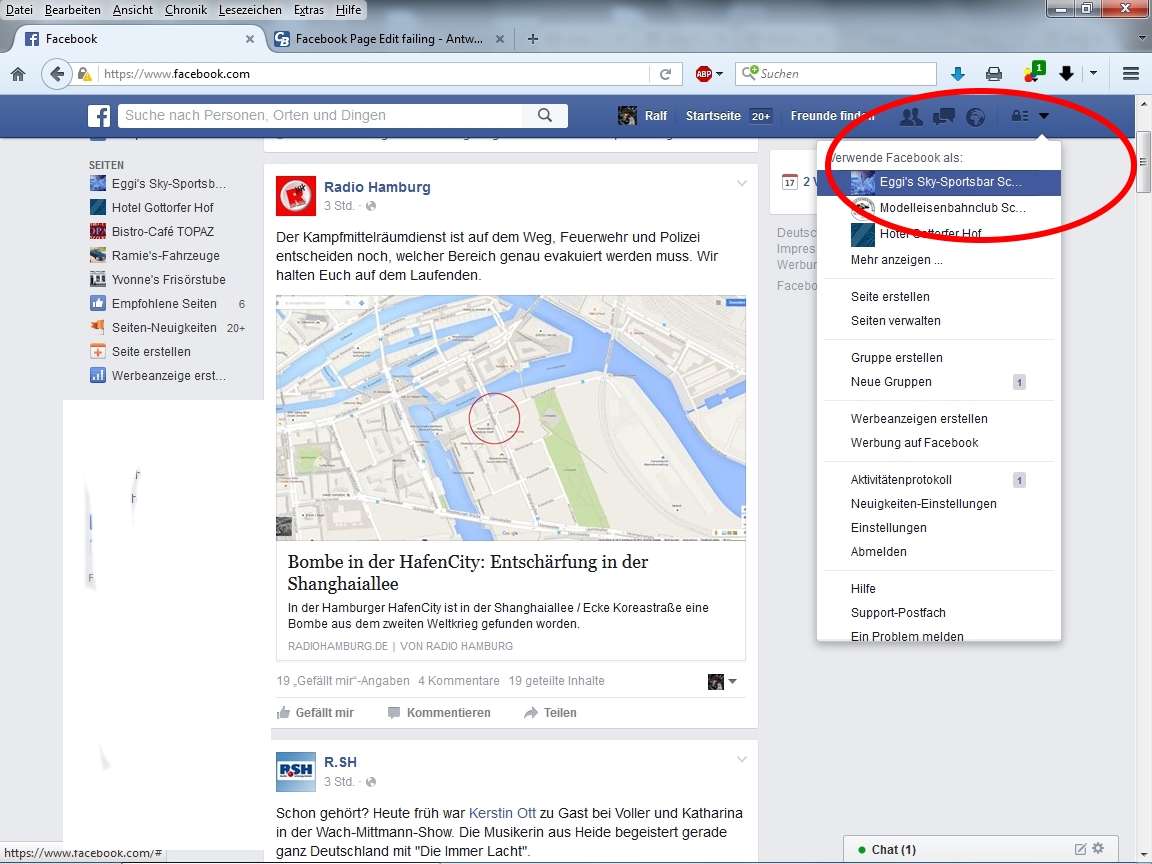Screen dimensions: 1152x864
Task: Open the Firefox hamburger menu
Action: pos(1131,73)
